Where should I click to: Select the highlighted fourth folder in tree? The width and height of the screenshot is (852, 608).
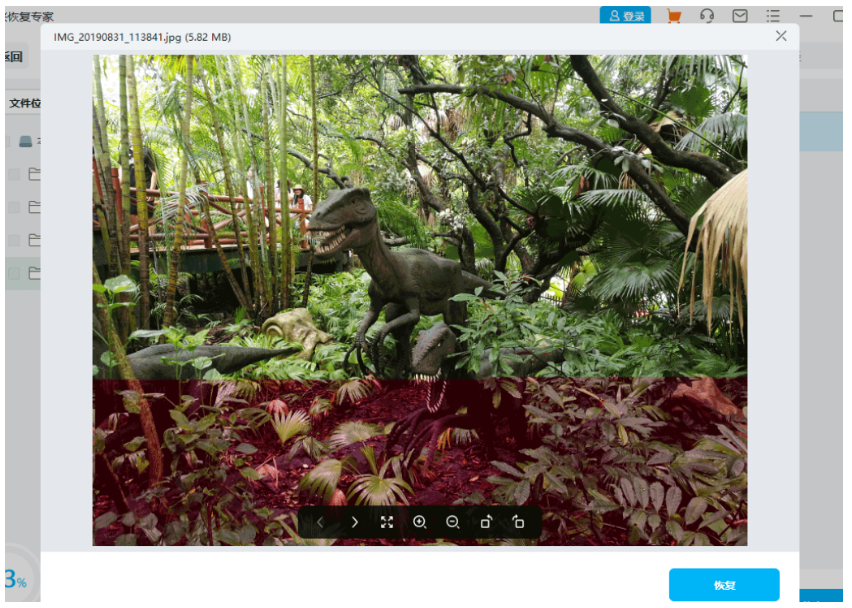(34, 272)
